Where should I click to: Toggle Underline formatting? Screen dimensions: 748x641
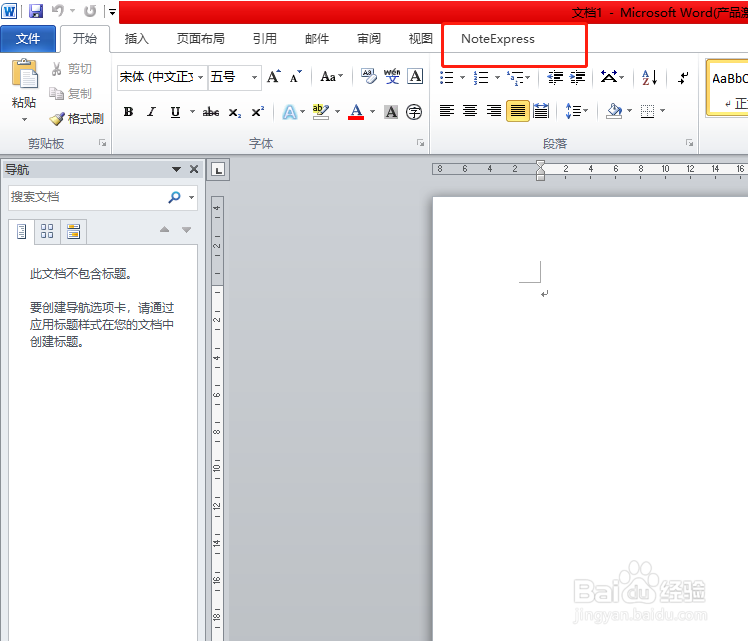click(x=176, y=112)
